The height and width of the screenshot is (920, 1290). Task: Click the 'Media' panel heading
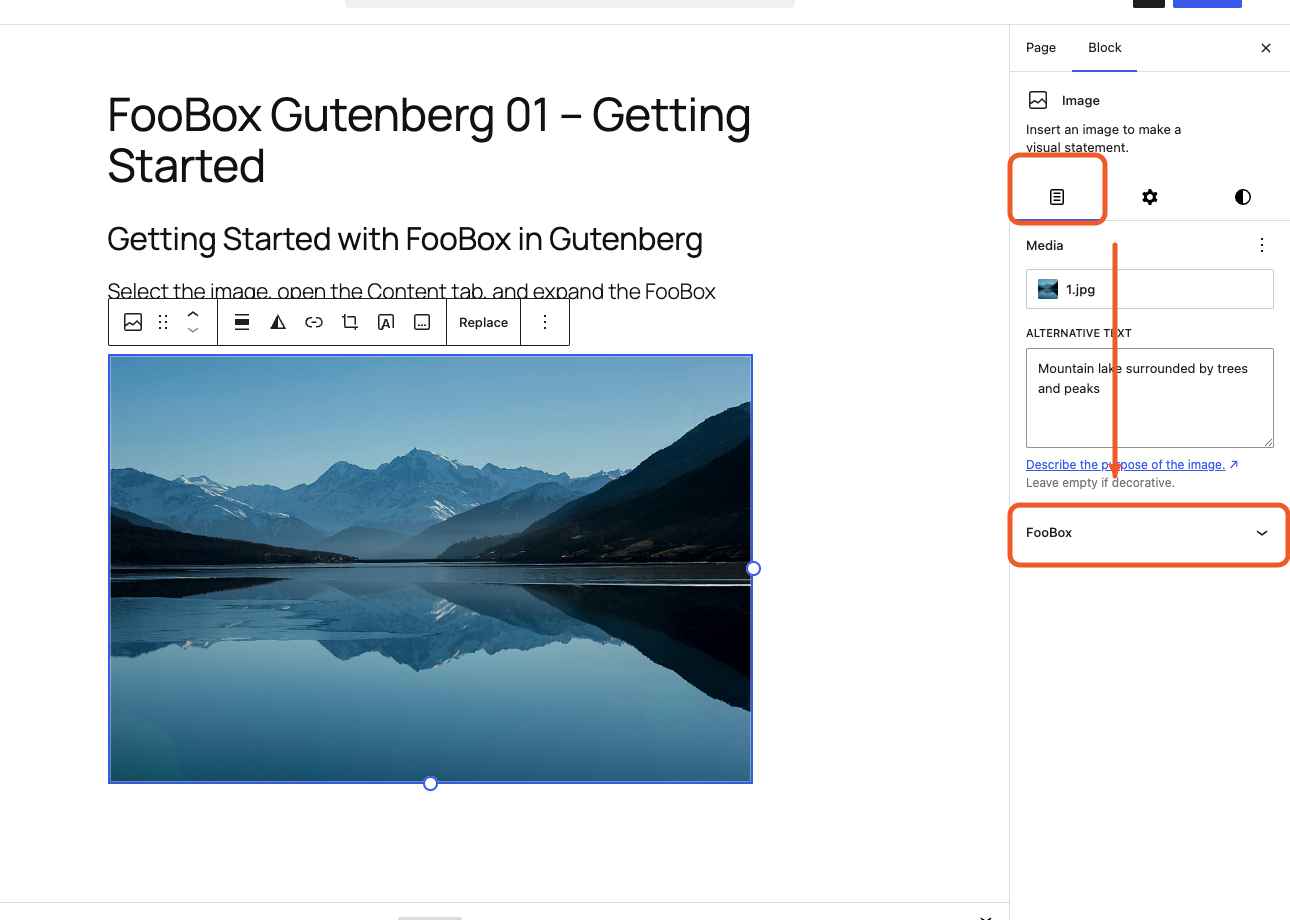click(1045, 245)
